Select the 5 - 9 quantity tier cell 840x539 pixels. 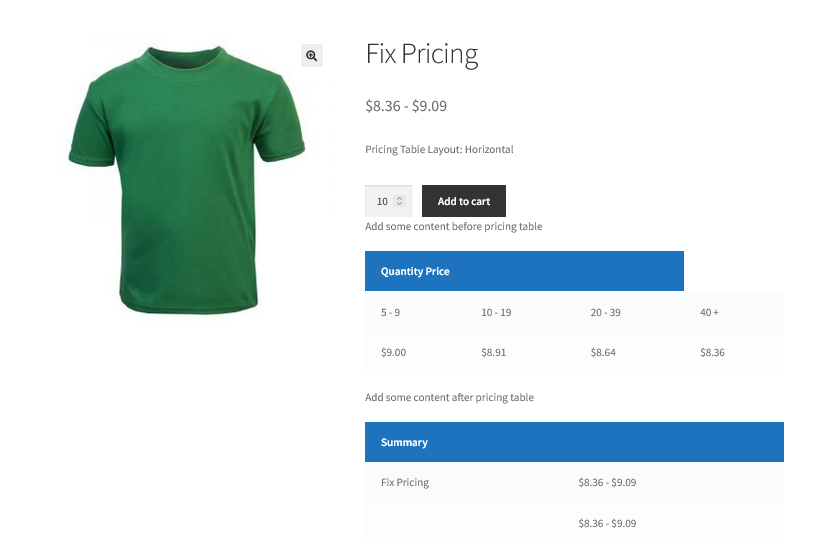(390, 312)
